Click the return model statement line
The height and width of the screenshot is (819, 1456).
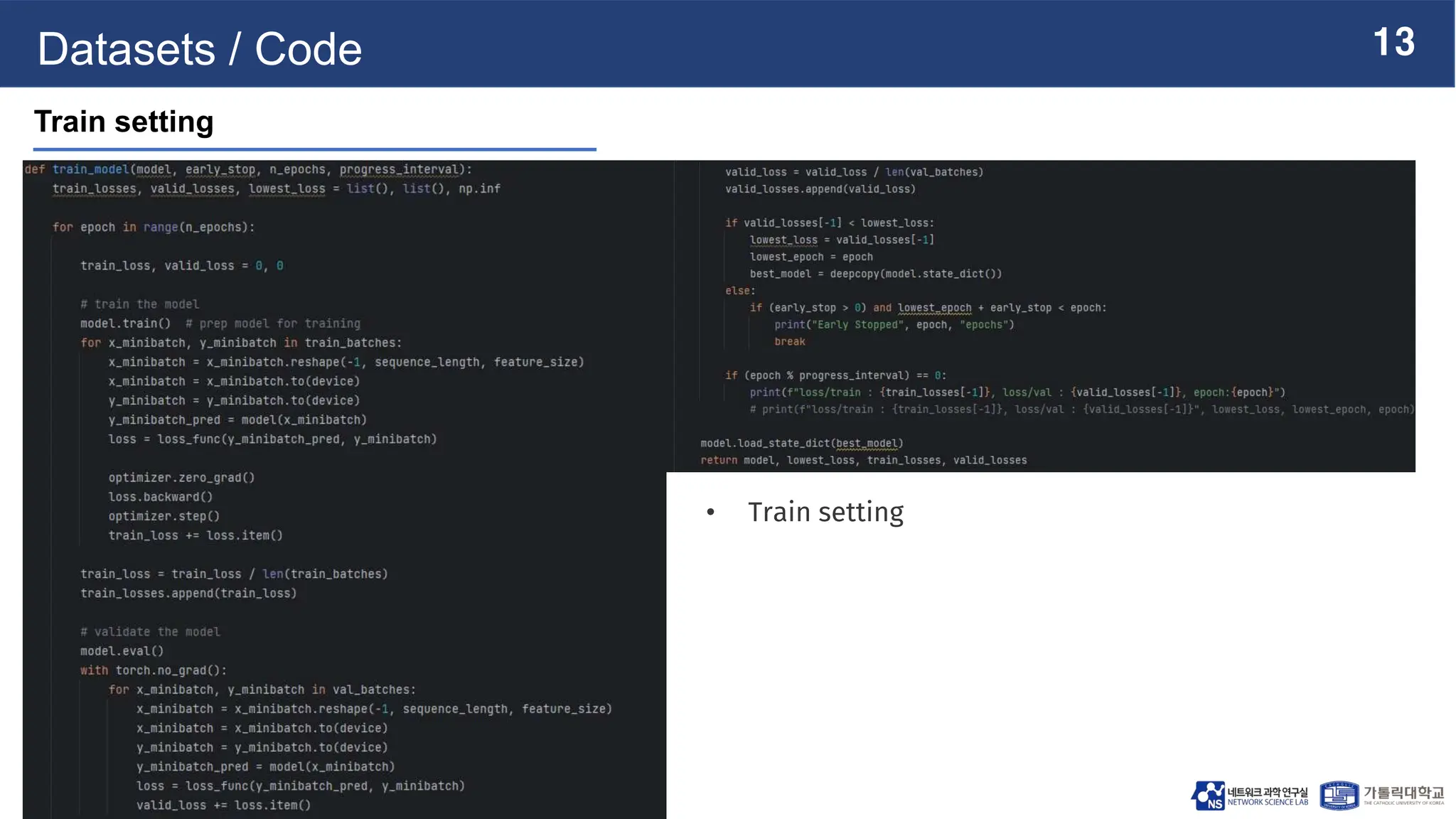(863, 461)
